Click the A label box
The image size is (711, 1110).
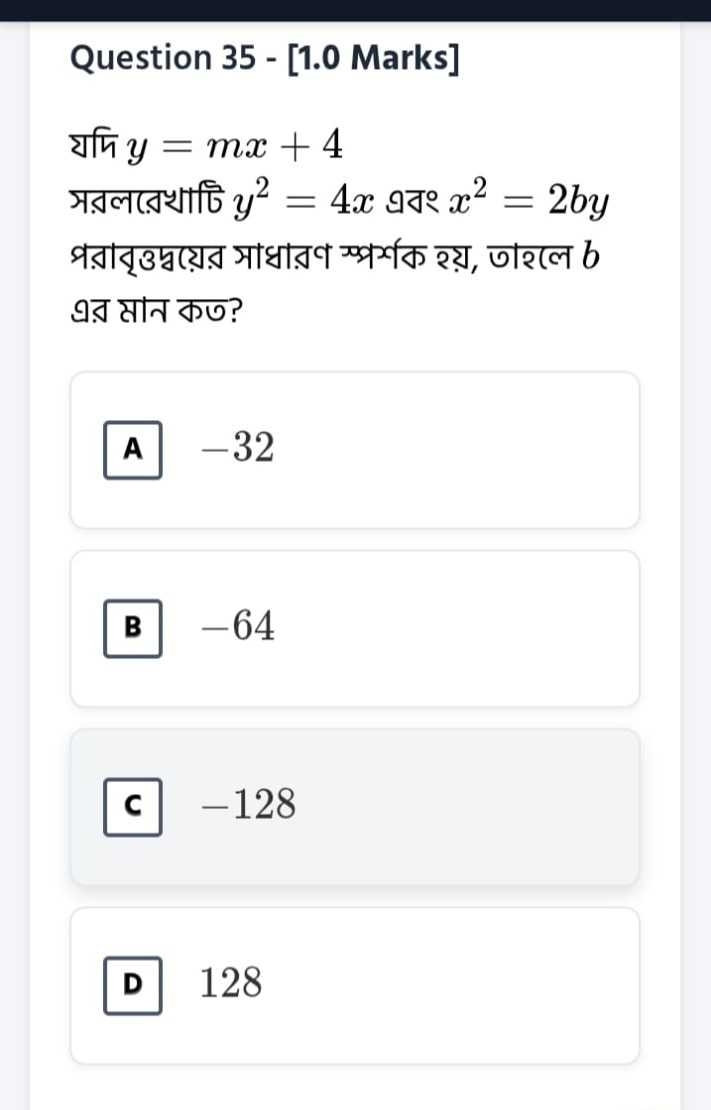(132, 448)
